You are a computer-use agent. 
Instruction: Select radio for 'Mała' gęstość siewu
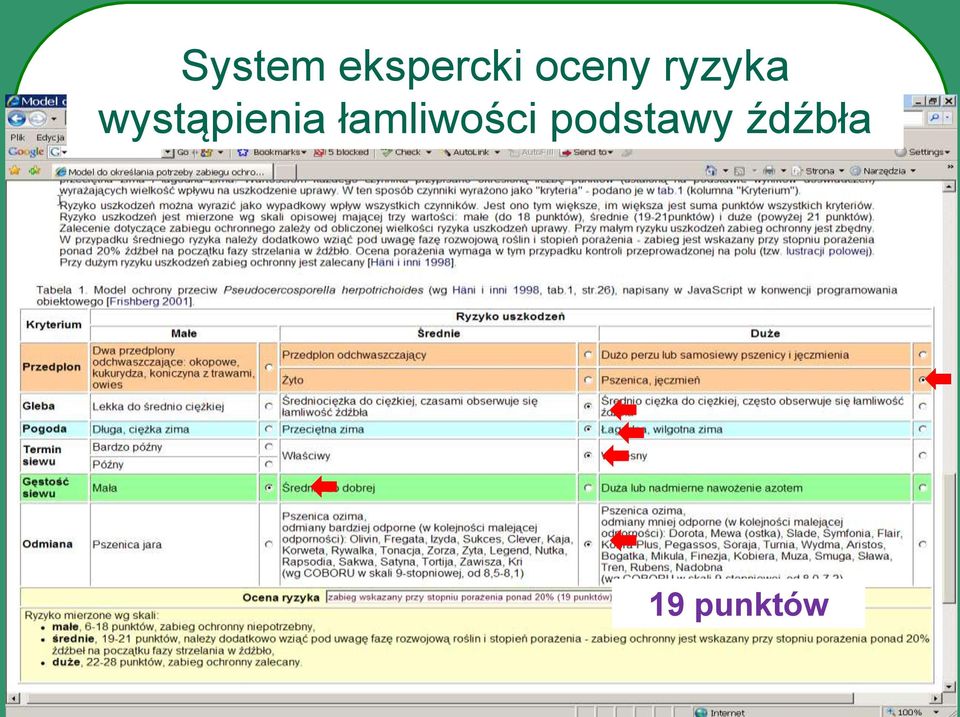(269, 488)
